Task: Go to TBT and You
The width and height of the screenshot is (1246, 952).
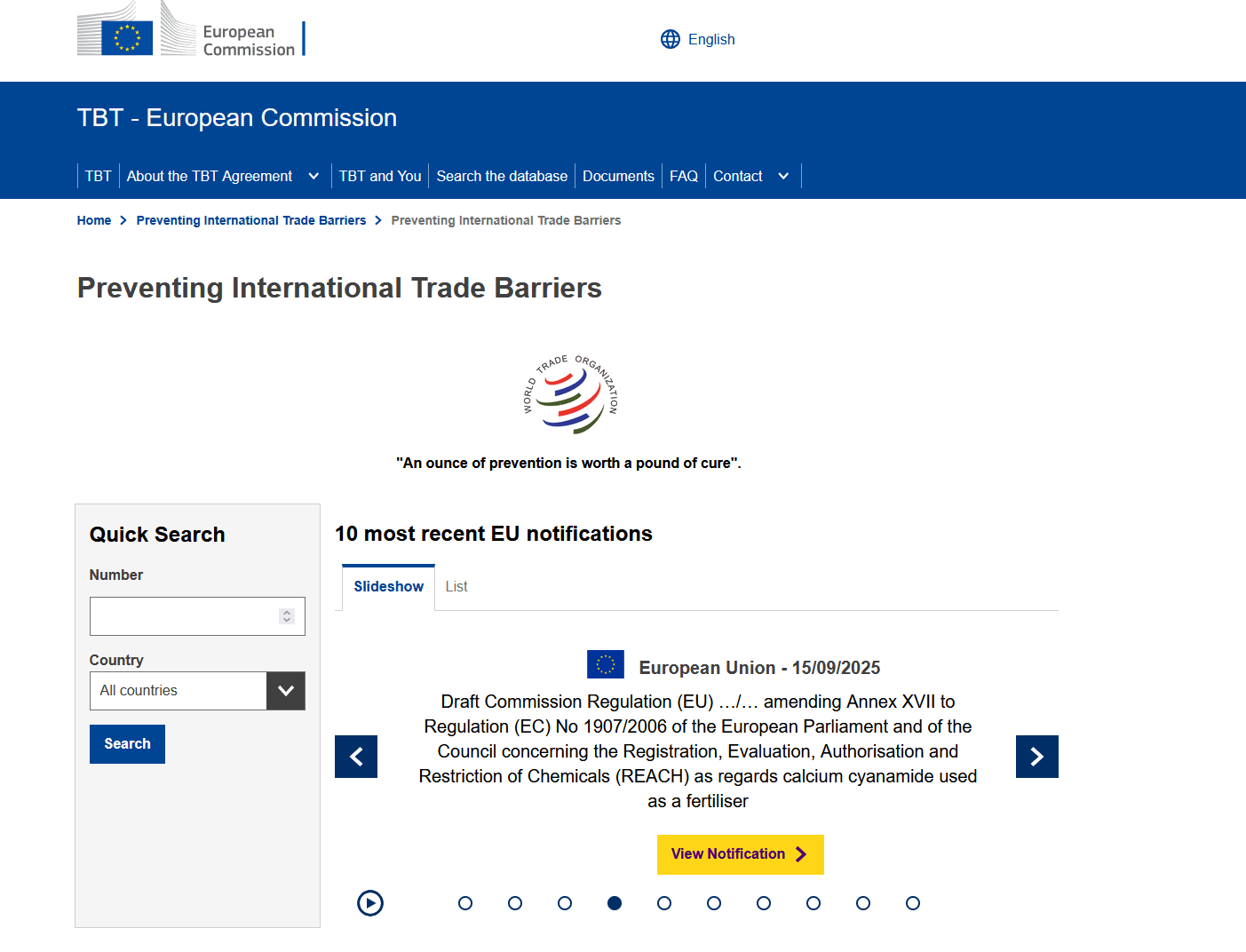Action: pos(380,176)
